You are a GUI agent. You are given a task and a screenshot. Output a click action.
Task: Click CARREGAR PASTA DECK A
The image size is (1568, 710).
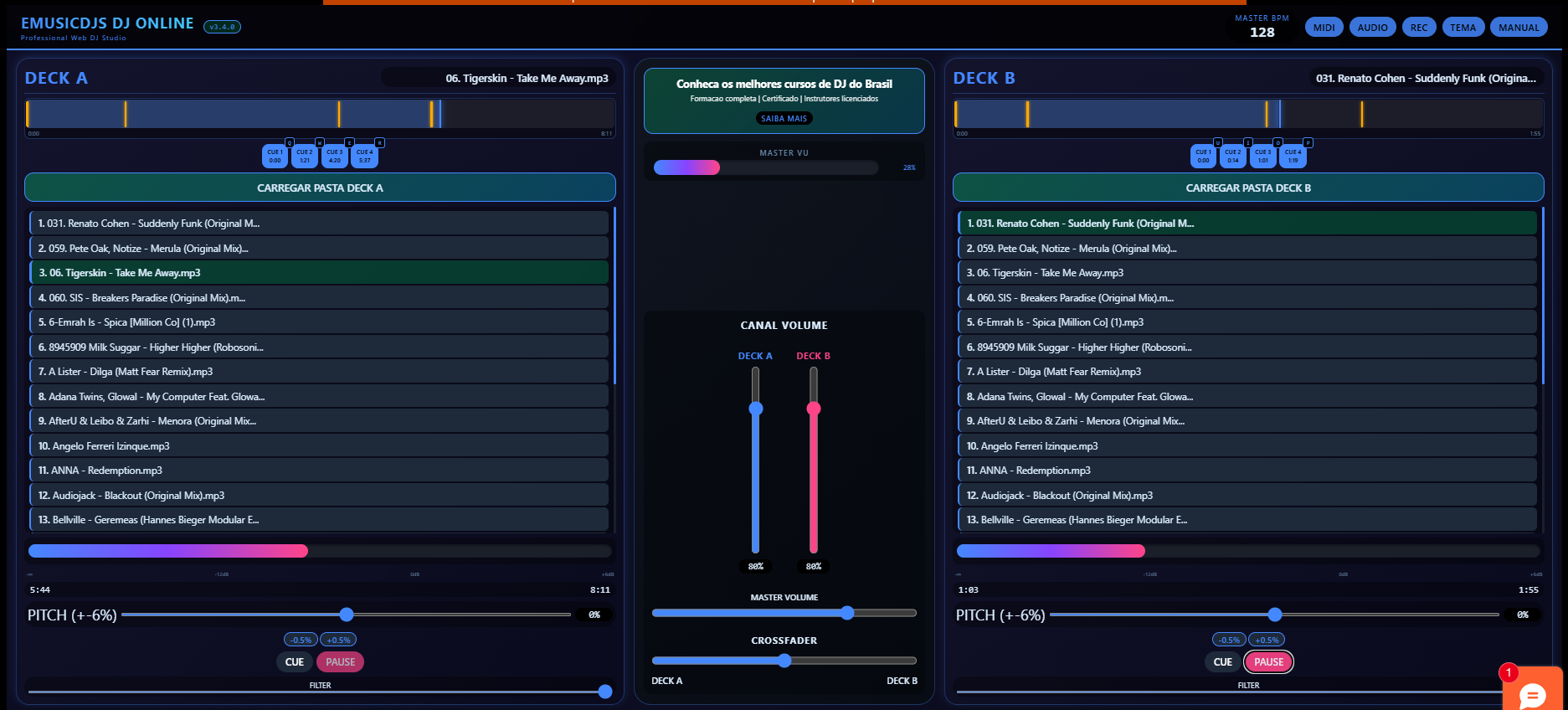click(320, 188)
